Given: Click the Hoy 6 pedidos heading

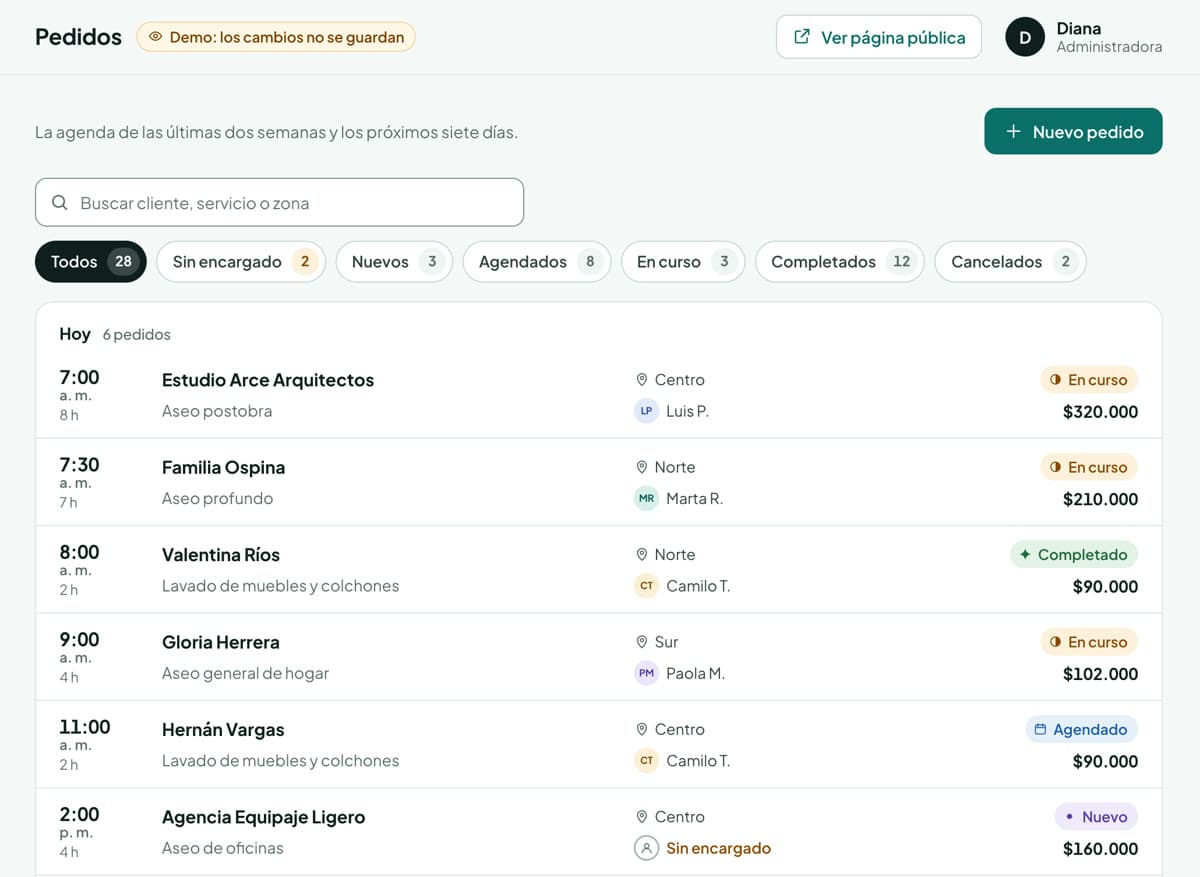Looking at the screenshot, I should (x=115, y=334).
